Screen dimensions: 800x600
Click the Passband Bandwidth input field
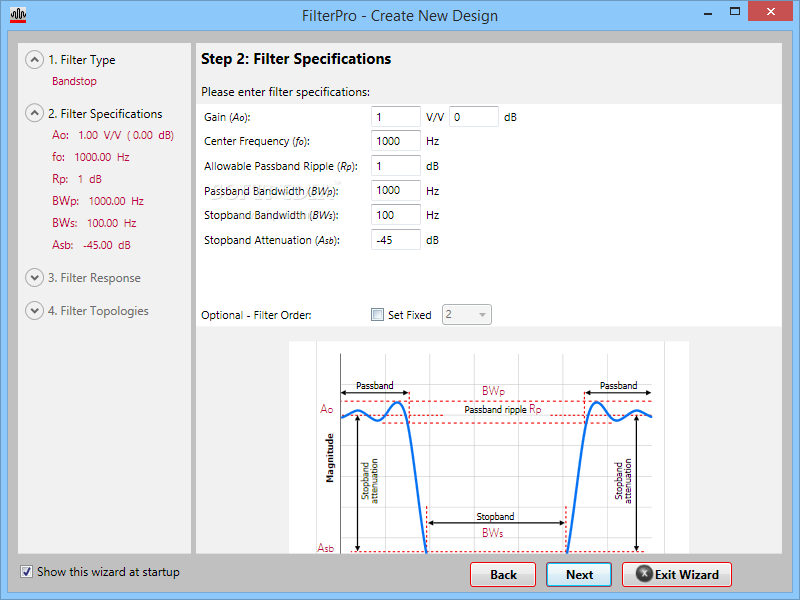[x=396, y=190]
